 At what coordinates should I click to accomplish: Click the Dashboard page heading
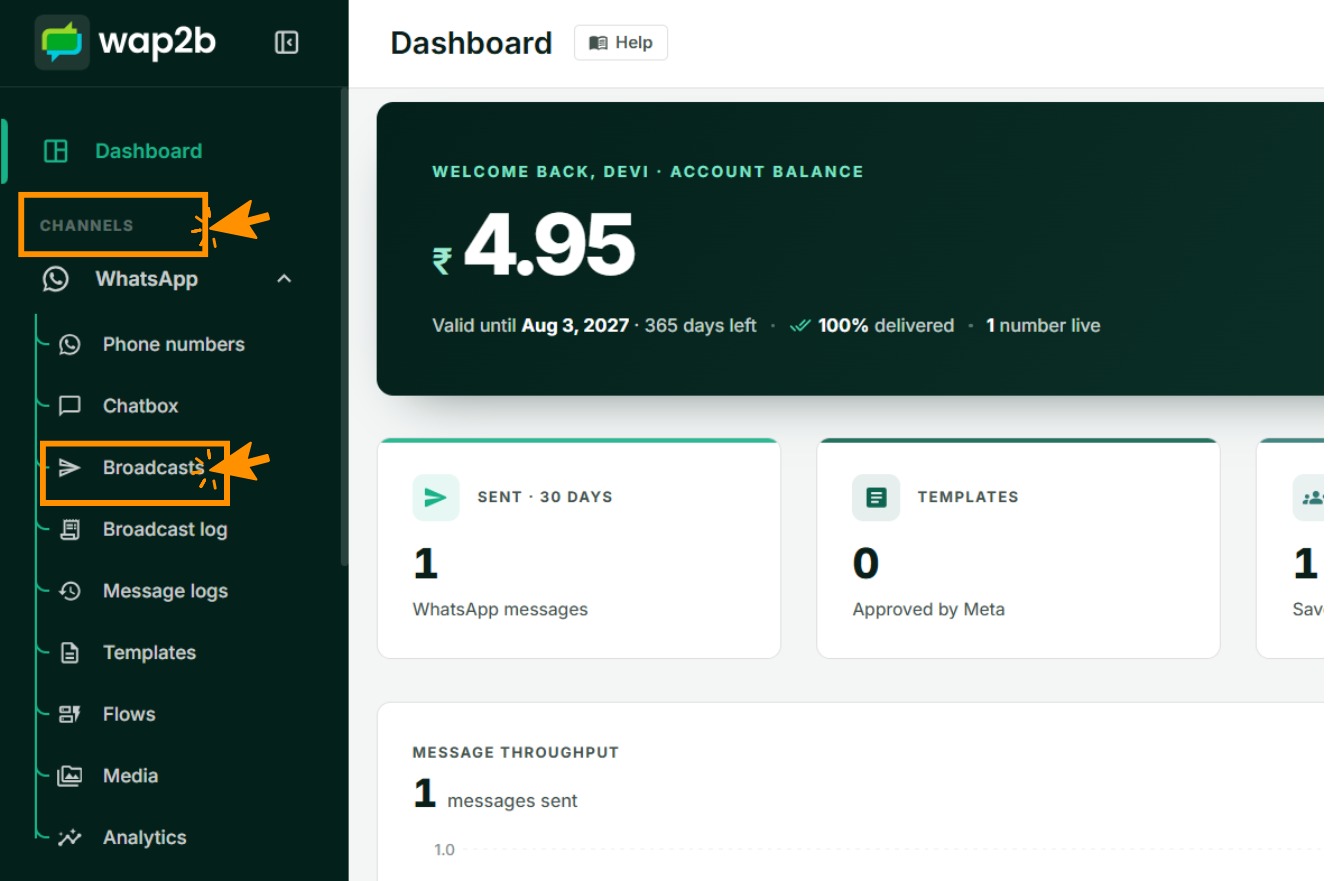(x=471, y=43)
